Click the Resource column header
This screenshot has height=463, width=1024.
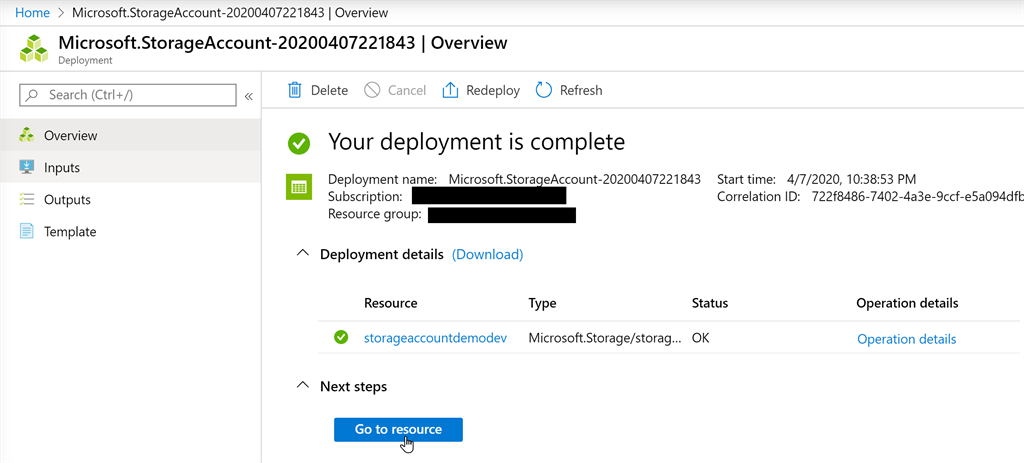(x=391, y=303)
